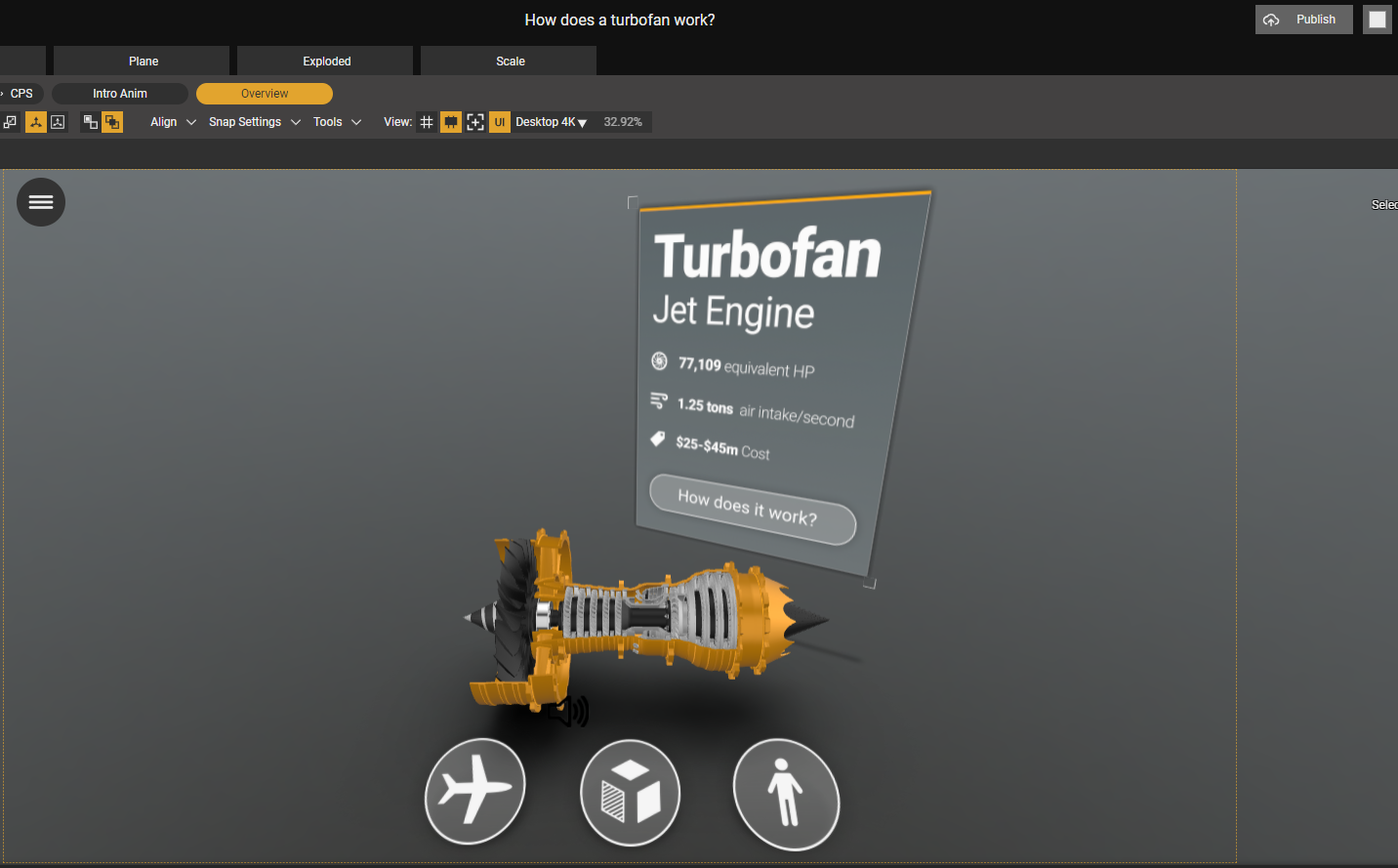Select the Intro Anim state pill
Image resolution: width=1398 pixels, height=868 pixels.
coord(120,94)
